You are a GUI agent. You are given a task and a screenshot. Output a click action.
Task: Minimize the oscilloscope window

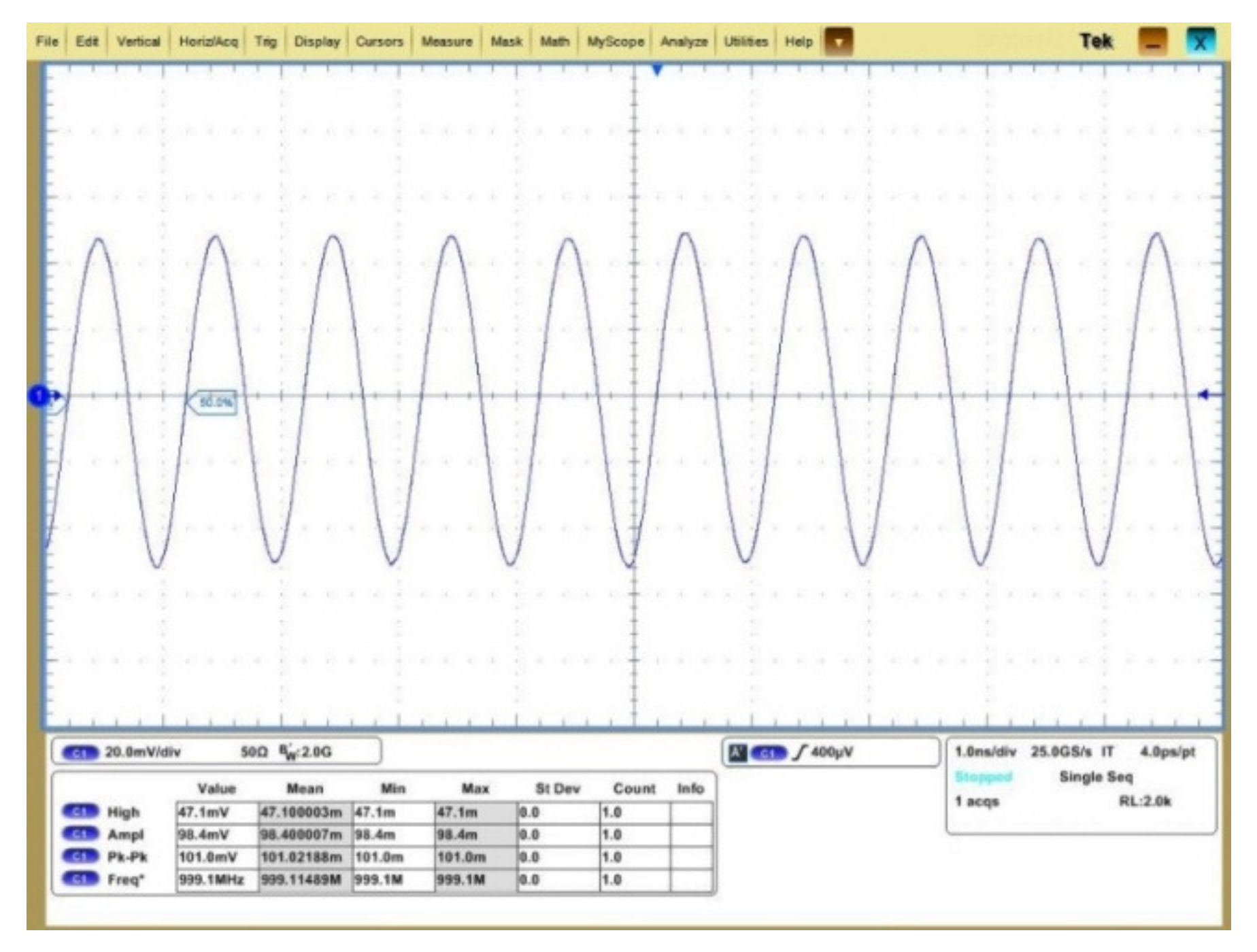click(x=1152, y=41)
